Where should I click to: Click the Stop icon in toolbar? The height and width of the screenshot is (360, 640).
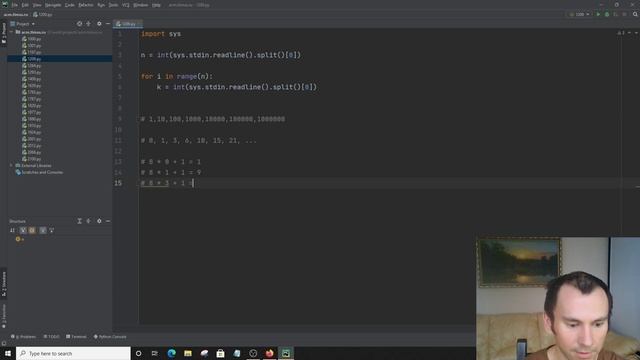[624, 14]
